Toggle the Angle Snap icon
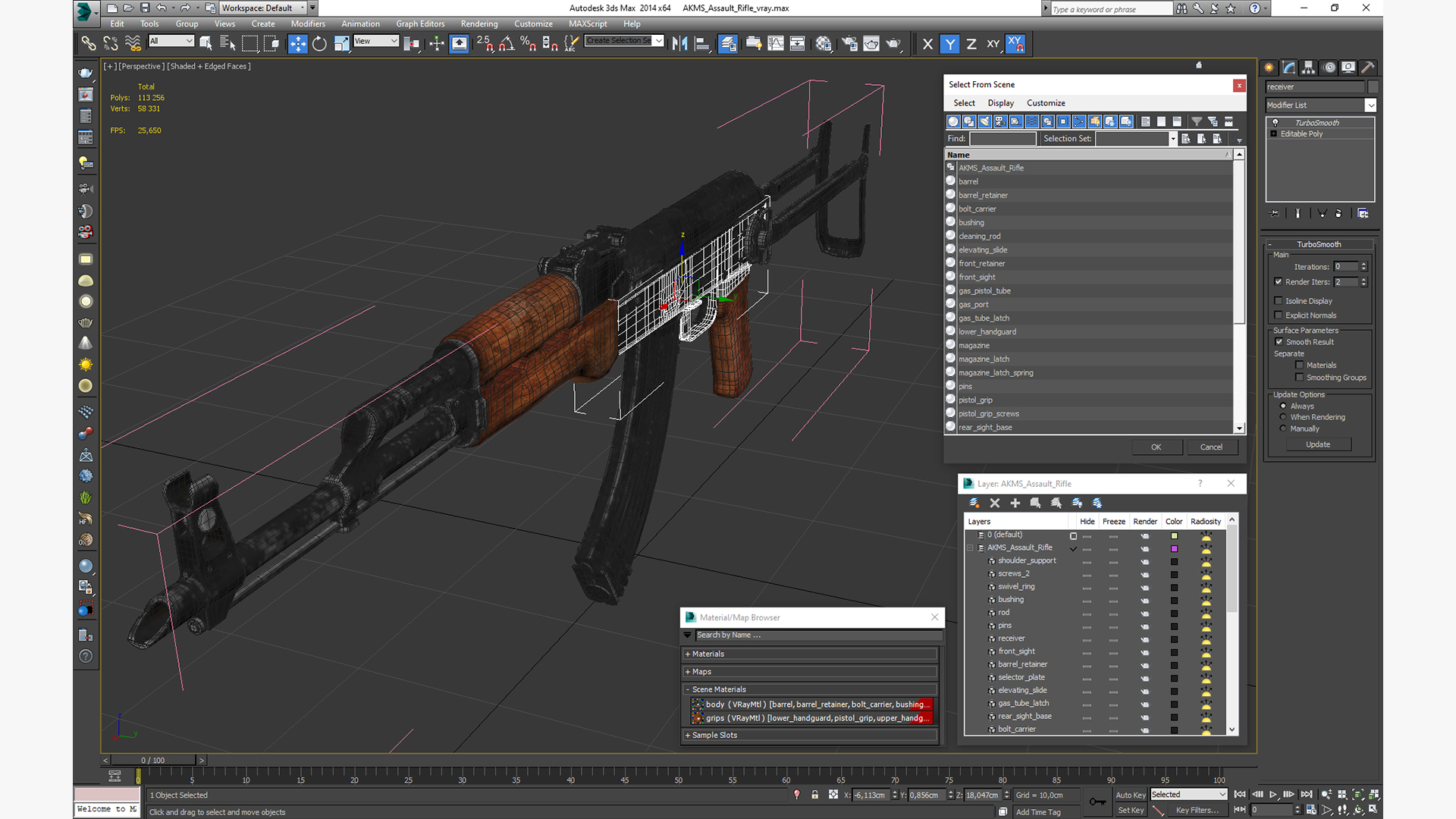Image resolution: width=1456 pixels, height=819 pixels. (x=507, y=44)
